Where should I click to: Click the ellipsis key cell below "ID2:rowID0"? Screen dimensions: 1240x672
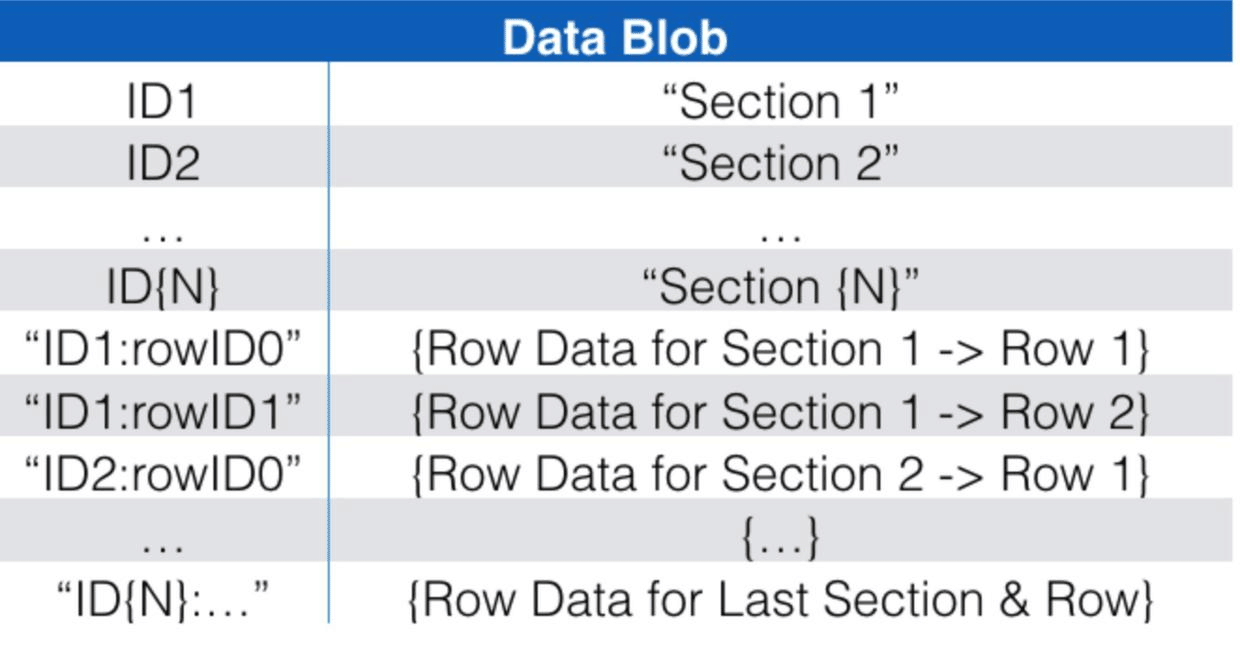(162, 542)
